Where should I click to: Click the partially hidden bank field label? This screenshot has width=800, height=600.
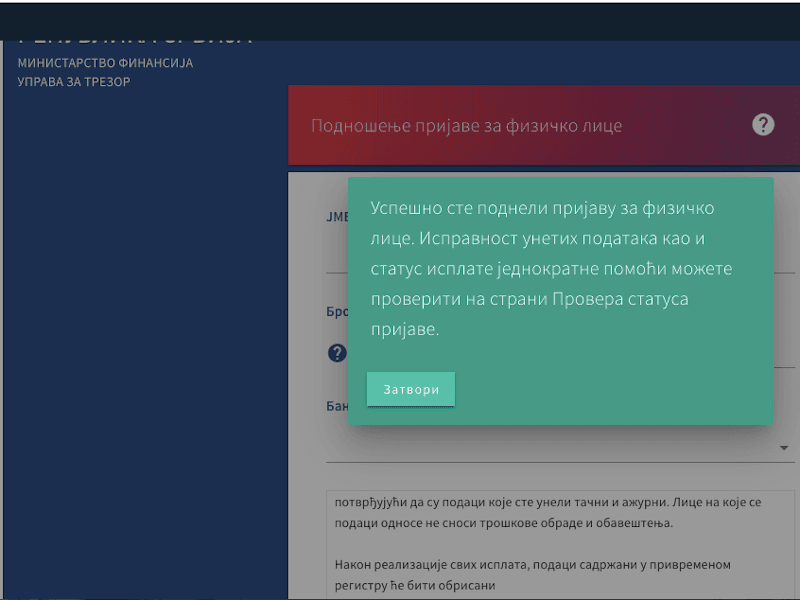[x=336, y=407]
